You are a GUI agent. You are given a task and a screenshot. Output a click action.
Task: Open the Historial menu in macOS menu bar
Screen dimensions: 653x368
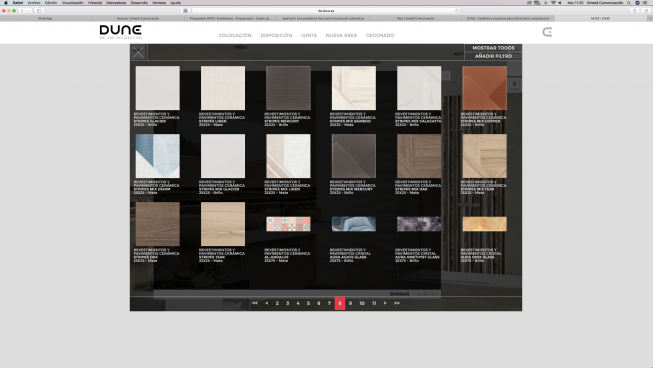pyautogui.click(x=95, y=2)
